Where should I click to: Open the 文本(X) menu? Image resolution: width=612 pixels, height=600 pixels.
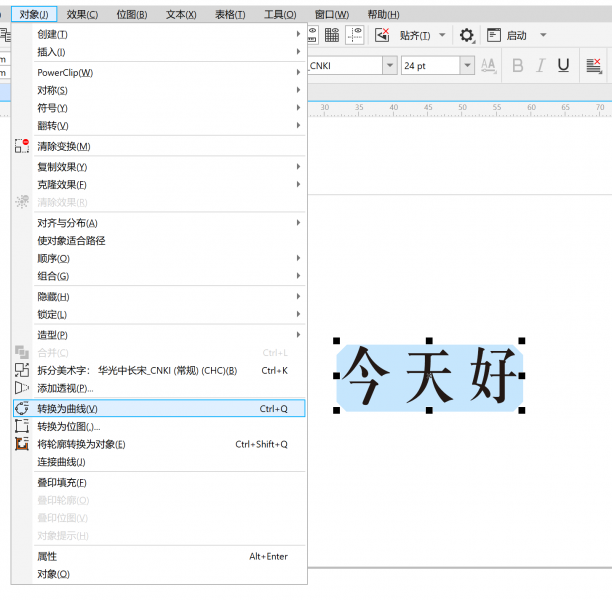pyautogui.click(x=181, y=14)
